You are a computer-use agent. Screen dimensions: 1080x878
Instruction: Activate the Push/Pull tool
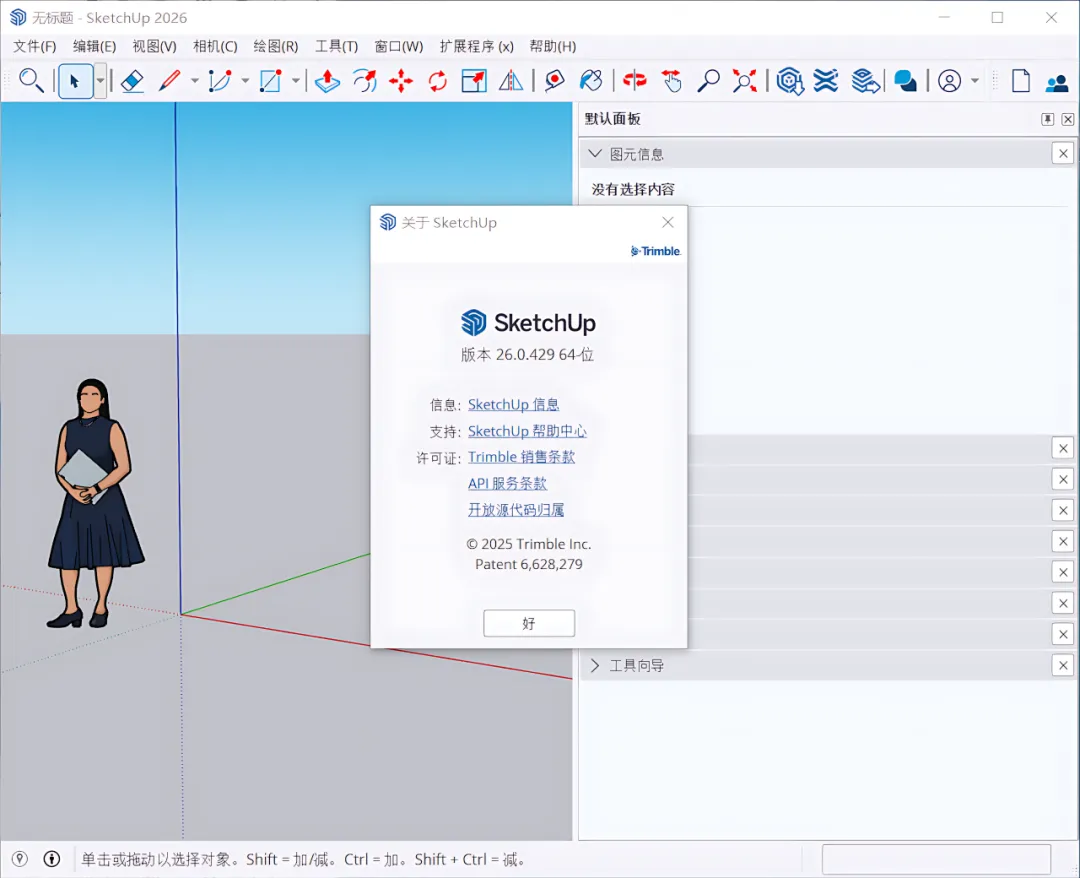327,81
